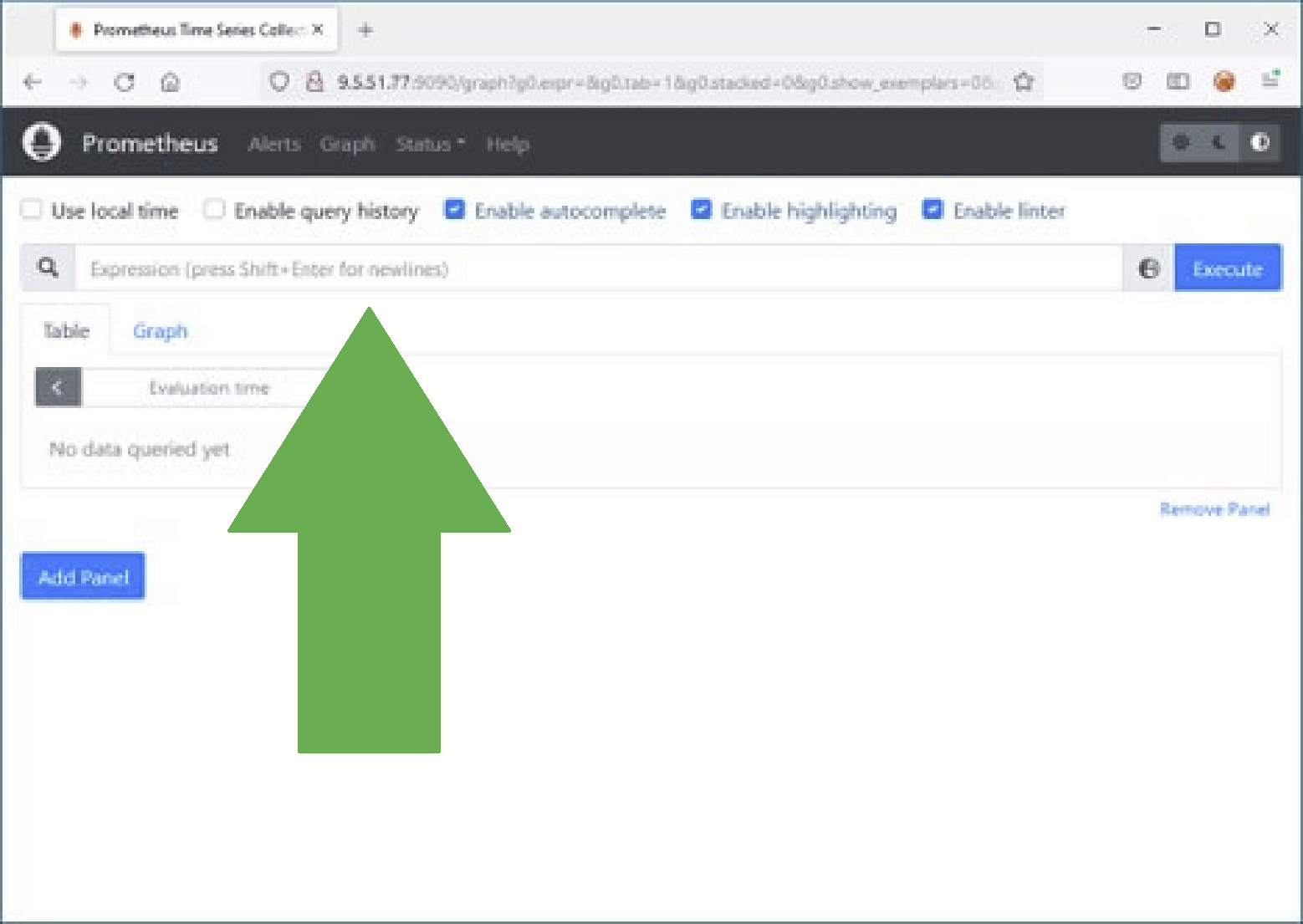Click the Execute button

tap(1227, 268)
